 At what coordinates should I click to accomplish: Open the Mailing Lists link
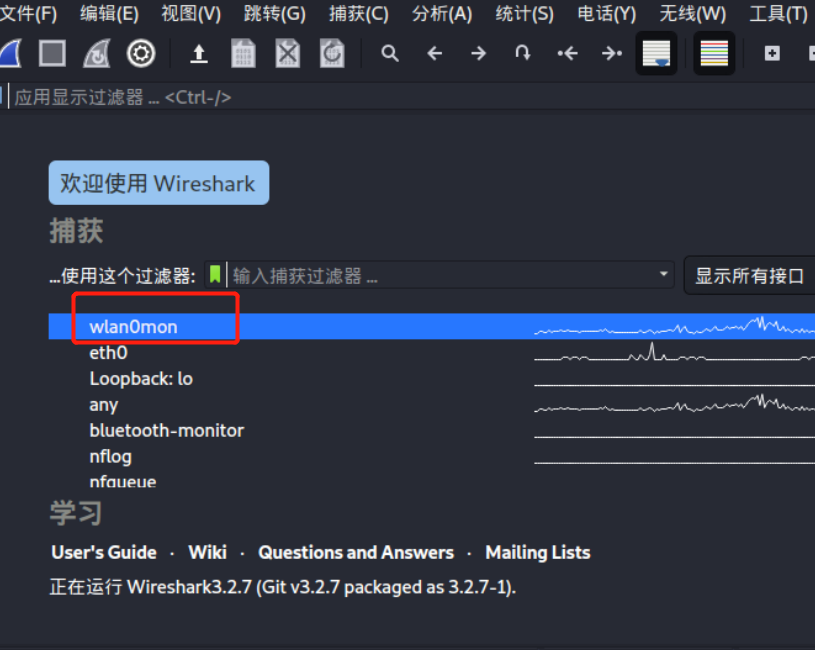[x=538, y=552]
